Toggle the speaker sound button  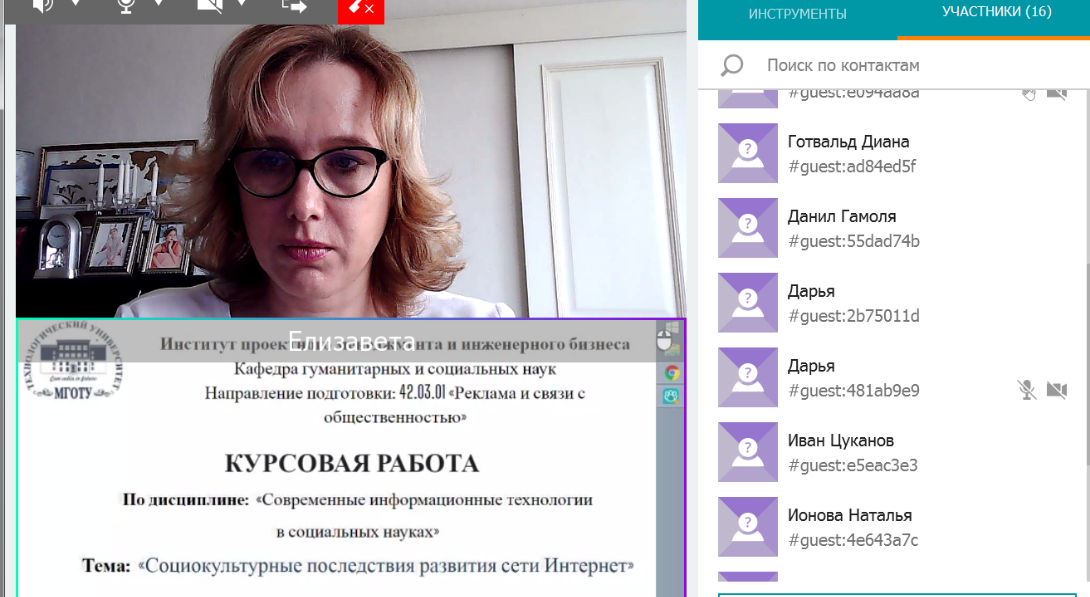coord(43,6)
